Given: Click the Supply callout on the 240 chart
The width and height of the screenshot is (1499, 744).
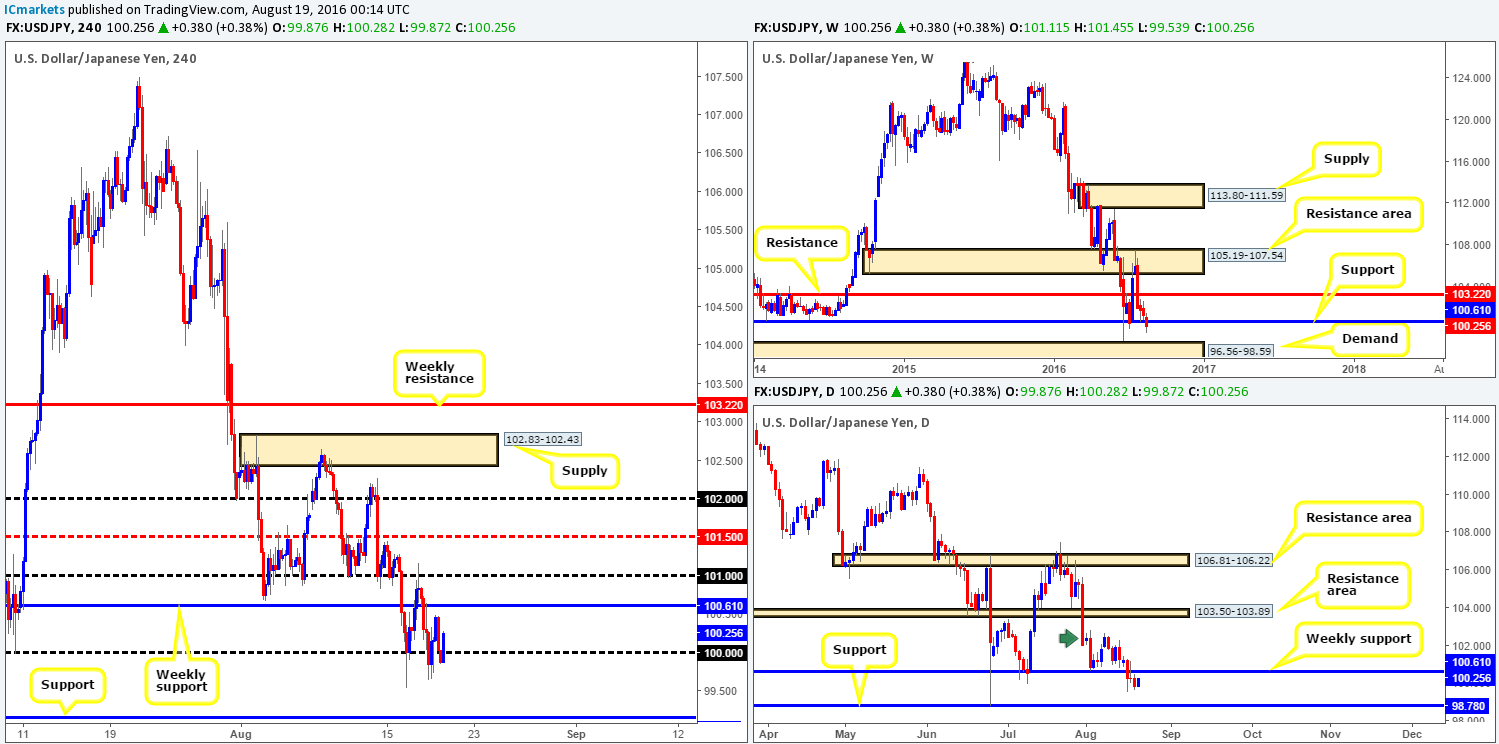Looking at the screenshot, I should pos(583,469).
